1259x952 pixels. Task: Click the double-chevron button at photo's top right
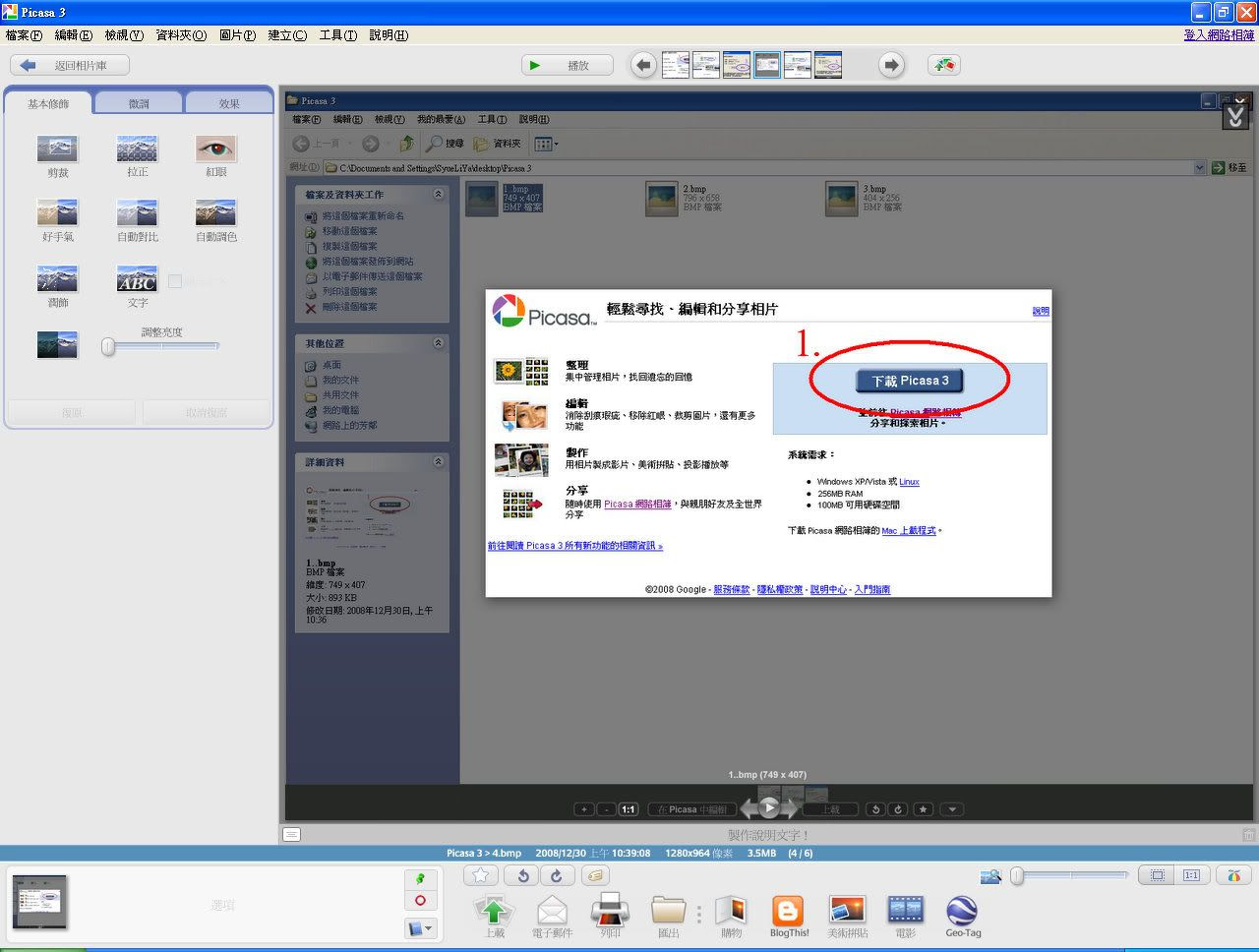1235,117
